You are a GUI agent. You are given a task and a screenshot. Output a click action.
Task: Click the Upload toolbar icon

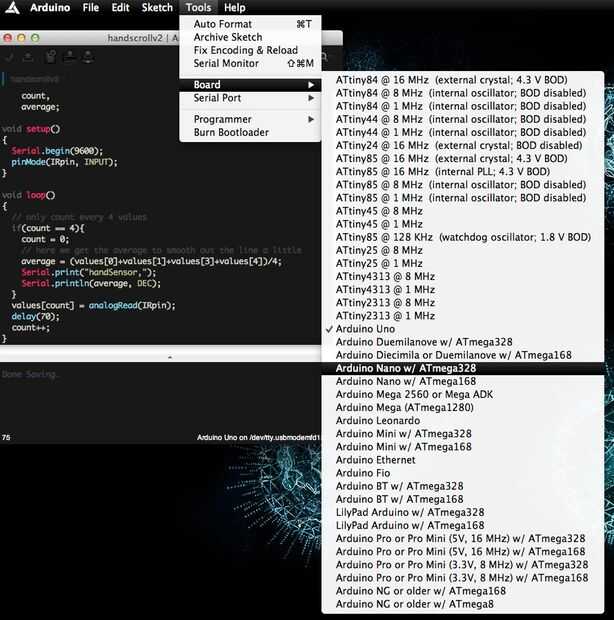coord(28,58)
